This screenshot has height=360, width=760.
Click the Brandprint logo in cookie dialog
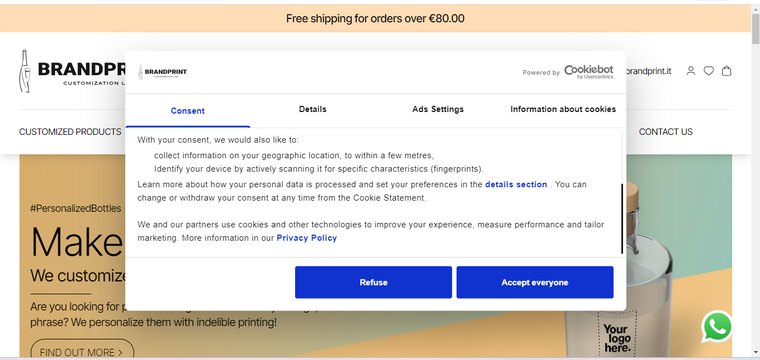[162, 72]
